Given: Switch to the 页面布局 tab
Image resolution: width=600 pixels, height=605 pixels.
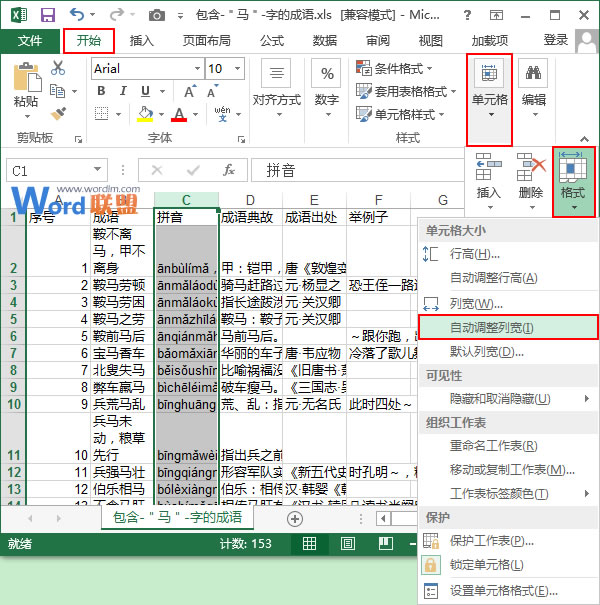Looking at the screenshot, I should pos(206,40).
